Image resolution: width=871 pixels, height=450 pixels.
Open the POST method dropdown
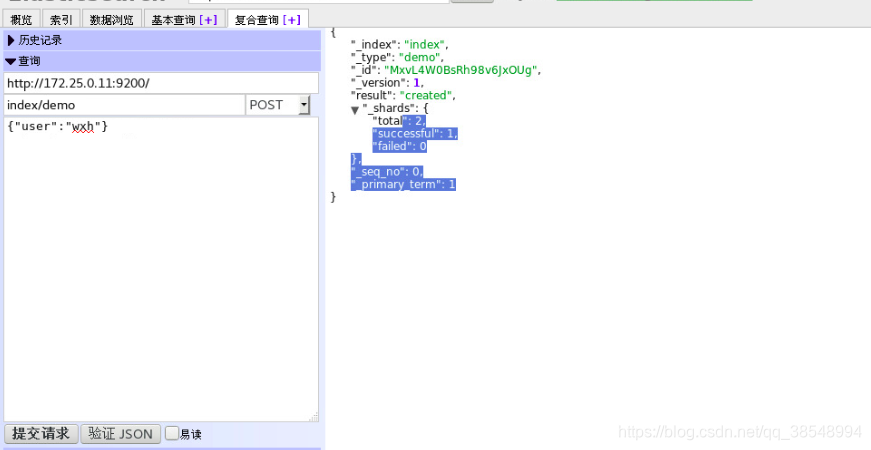[278, 105]
